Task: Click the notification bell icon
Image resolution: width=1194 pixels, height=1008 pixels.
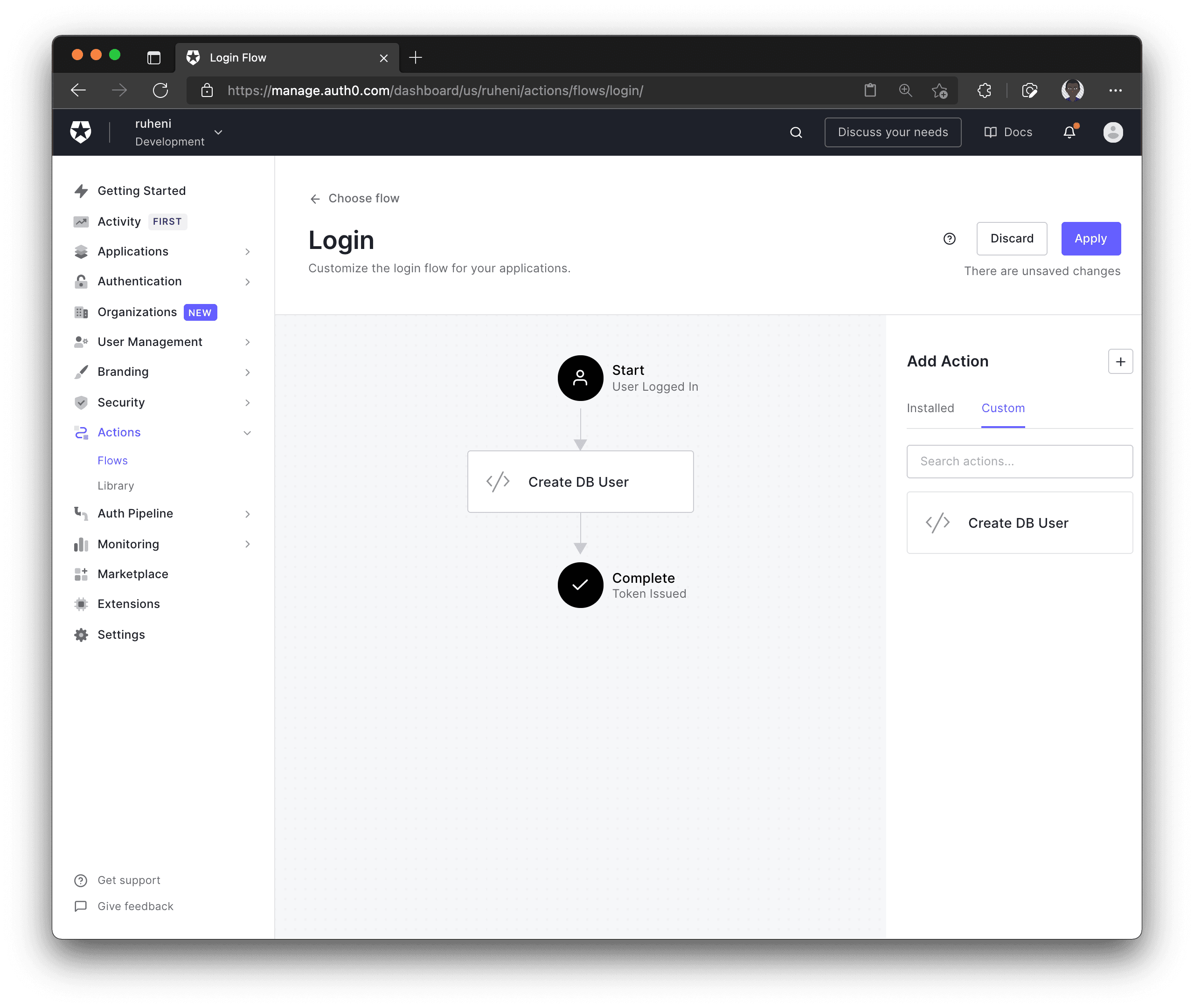Action: (1069, 132)
